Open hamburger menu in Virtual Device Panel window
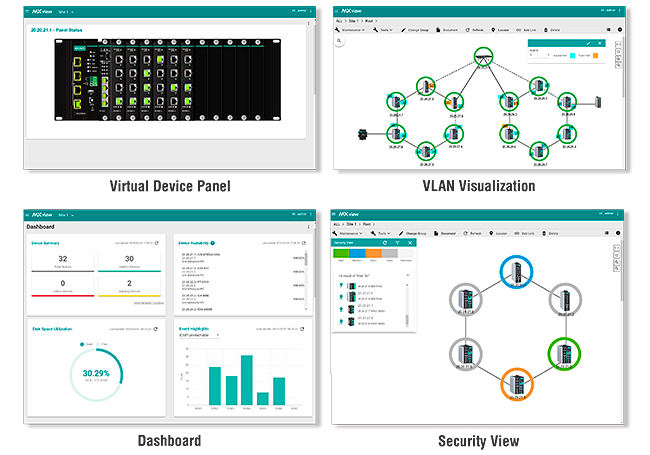 coord(27,12)
